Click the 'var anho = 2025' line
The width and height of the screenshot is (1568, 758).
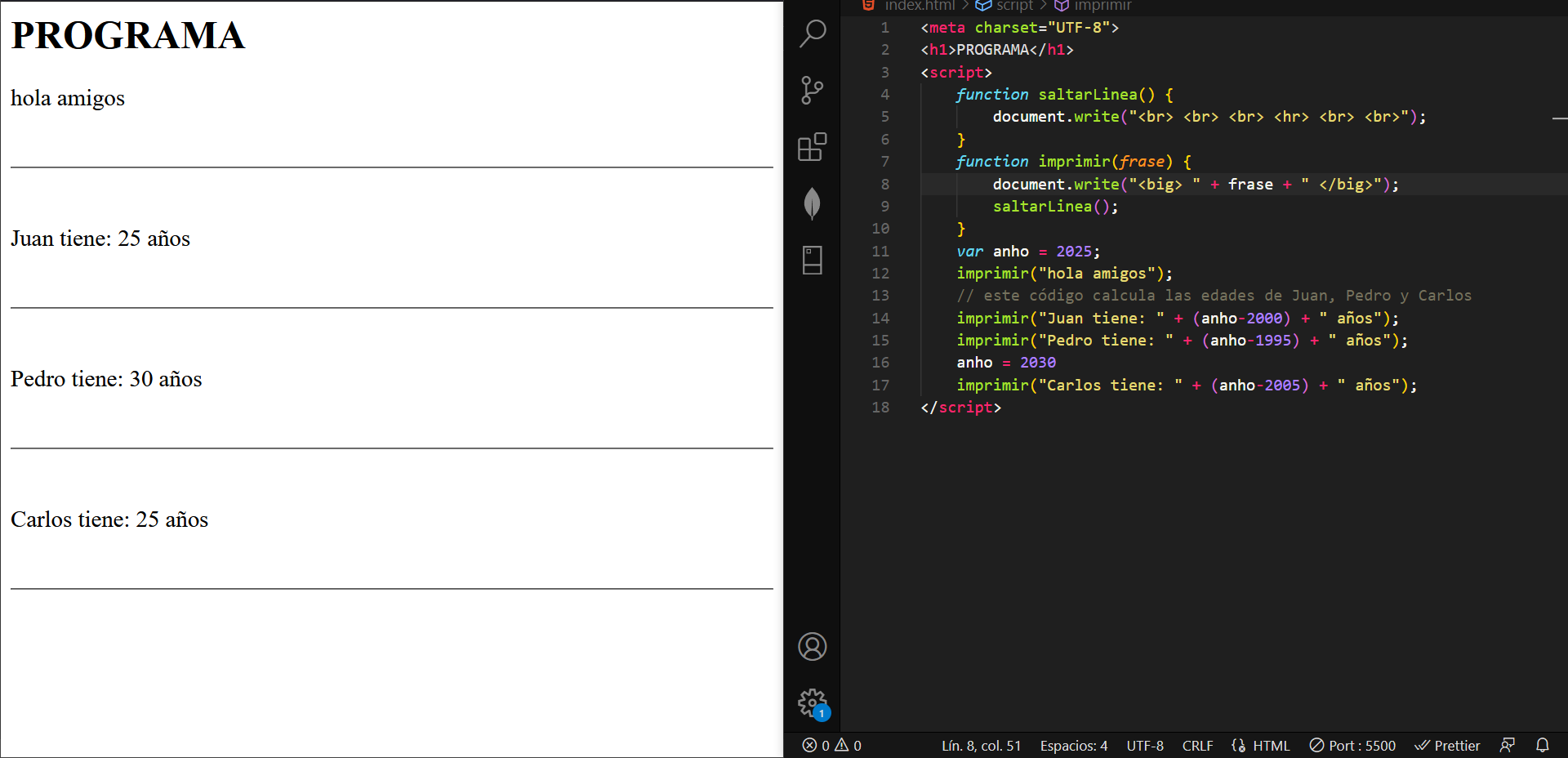(x=1028, y=252)
